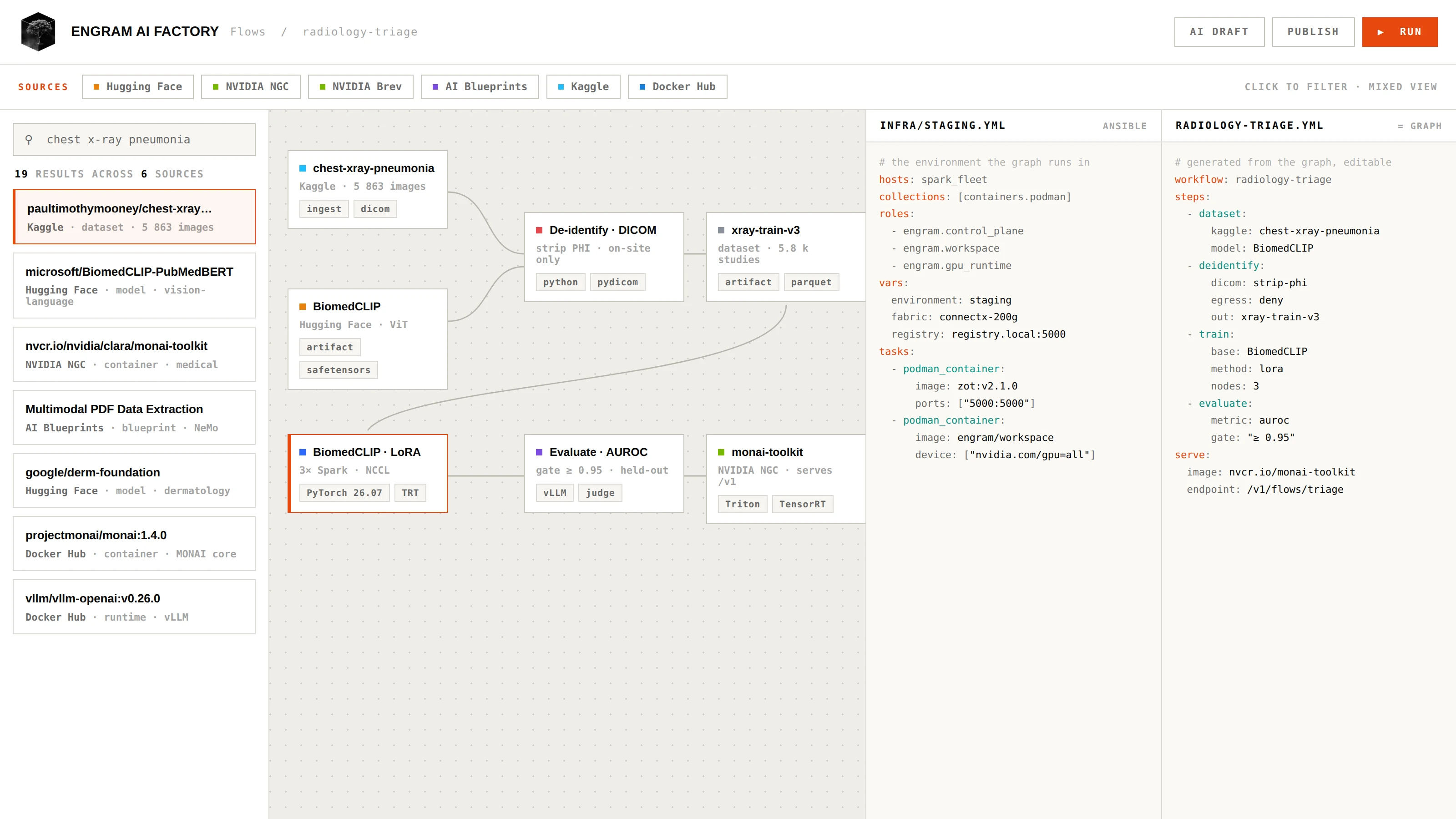Screen dimensions: 1456x819
Task: Click the orange square on the BiomedCLIP node
Action: click(303, 306)
